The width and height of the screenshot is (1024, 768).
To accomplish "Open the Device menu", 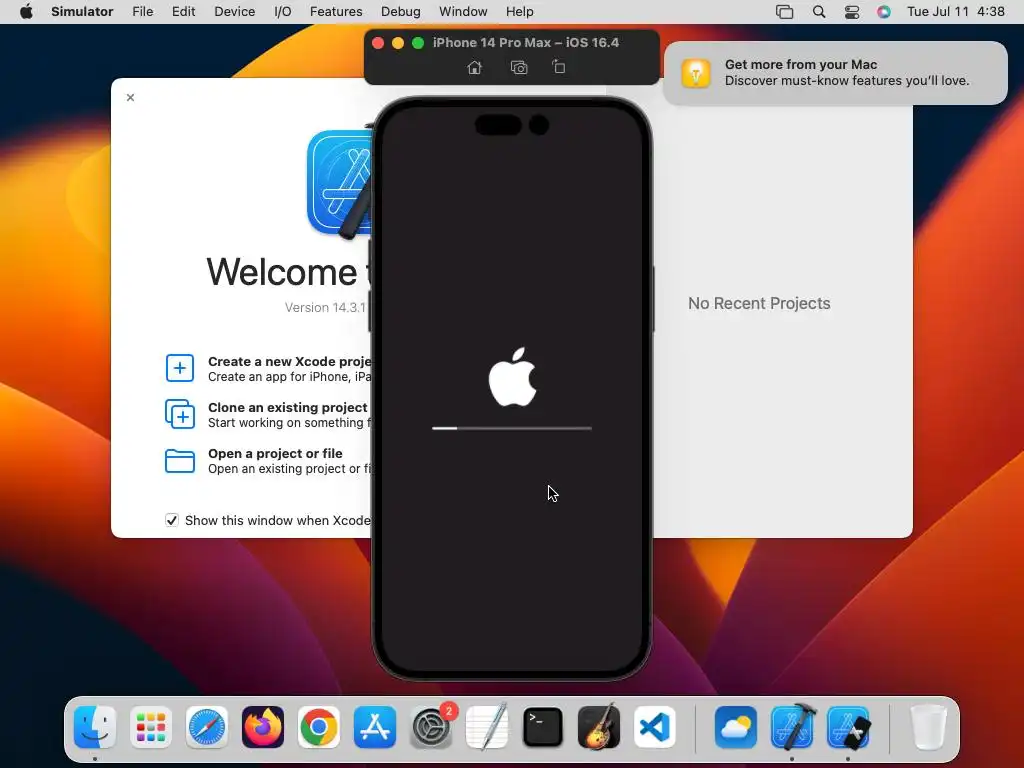I will [x=234, y=12].
